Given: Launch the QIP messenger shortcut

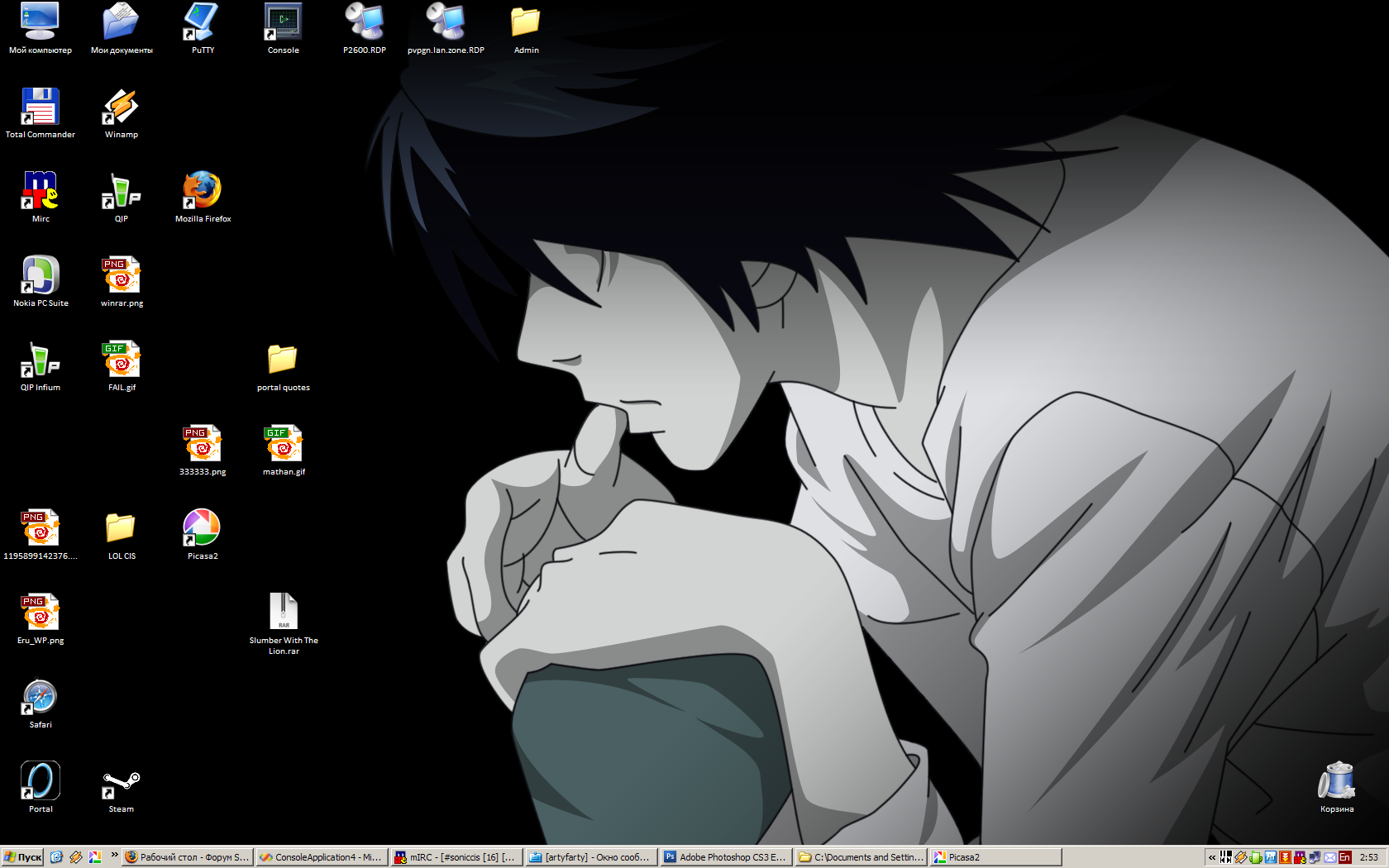Looking at the screenshot, I should (121, 198).
